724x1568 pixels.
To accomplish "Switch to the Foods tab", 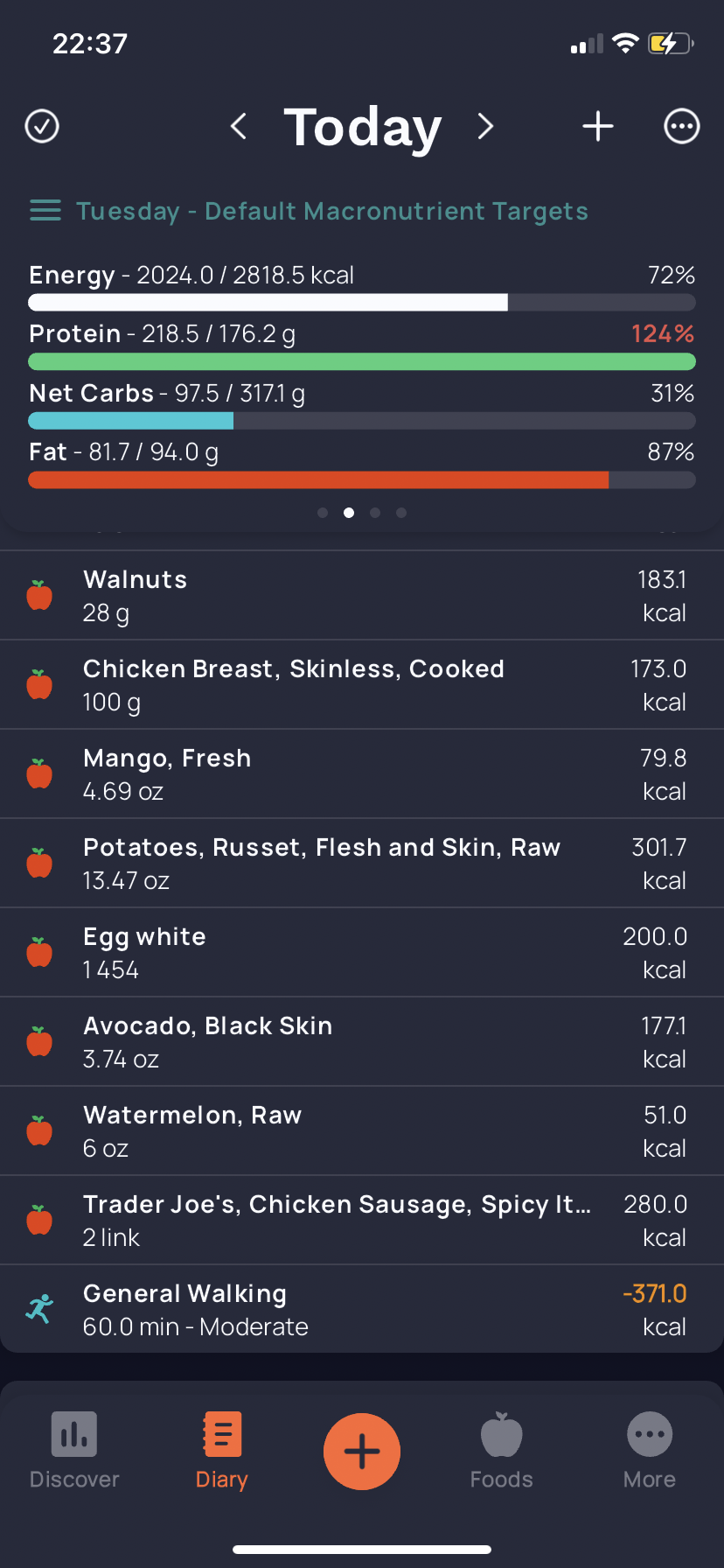I will (501, 1451).
